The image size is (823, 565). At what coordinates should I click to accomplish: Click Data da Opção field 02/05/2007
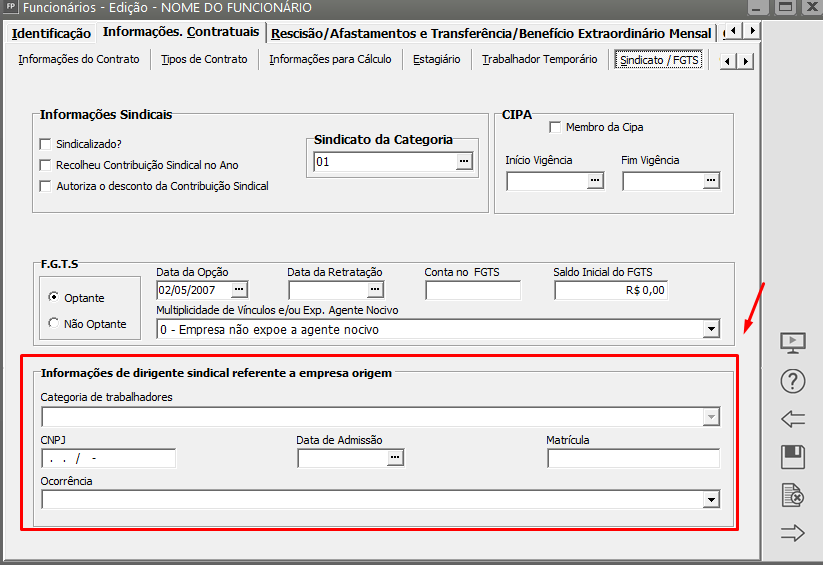click(x=194, y=290)
